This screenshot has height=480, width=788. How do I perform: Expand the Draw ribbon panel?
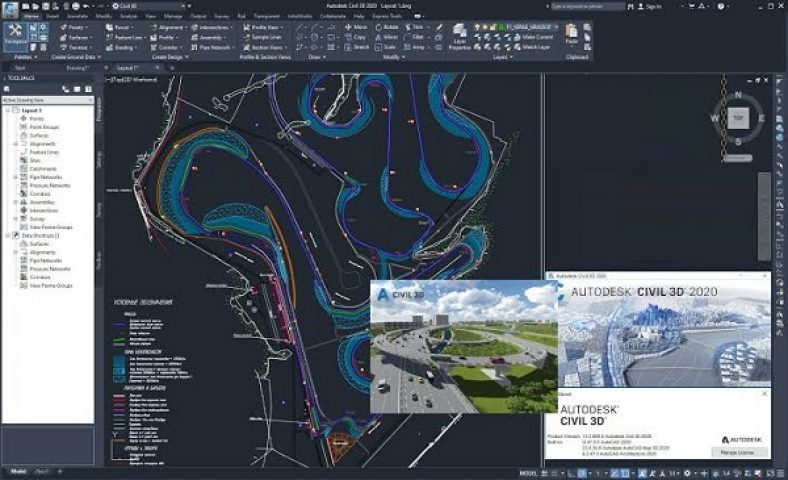(317, 57)
